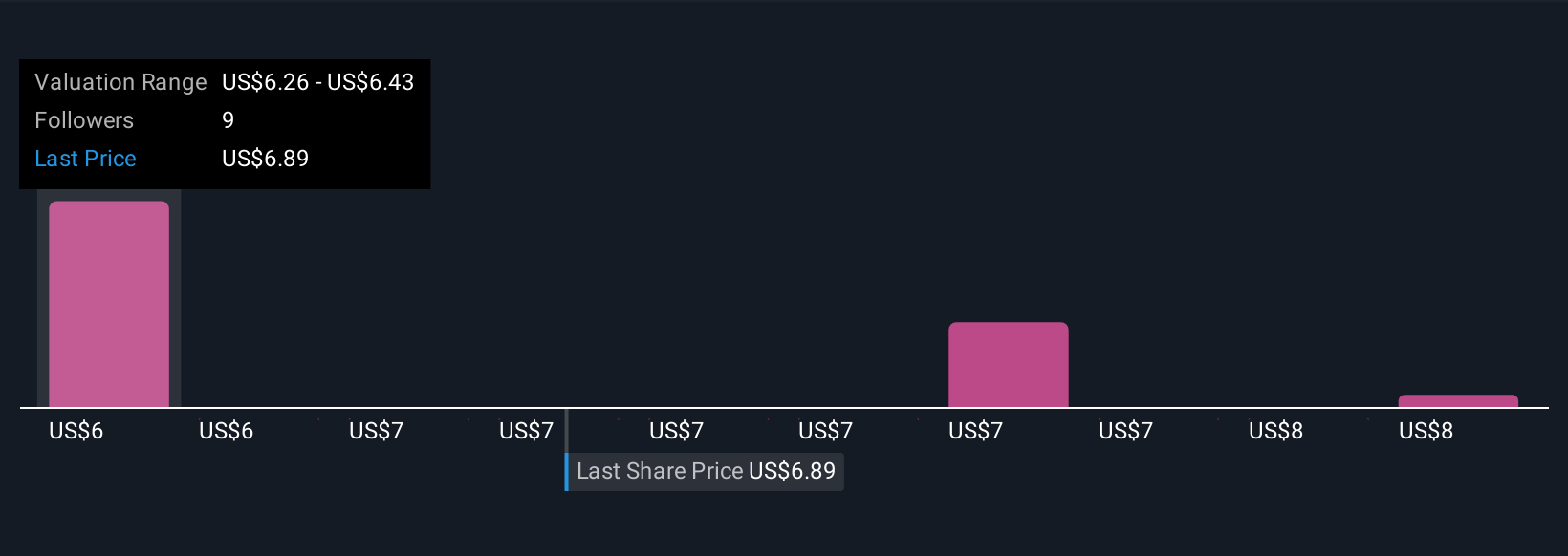Select the medium-height pink bar
1568x556 pixels.
tap(1008, 365)
